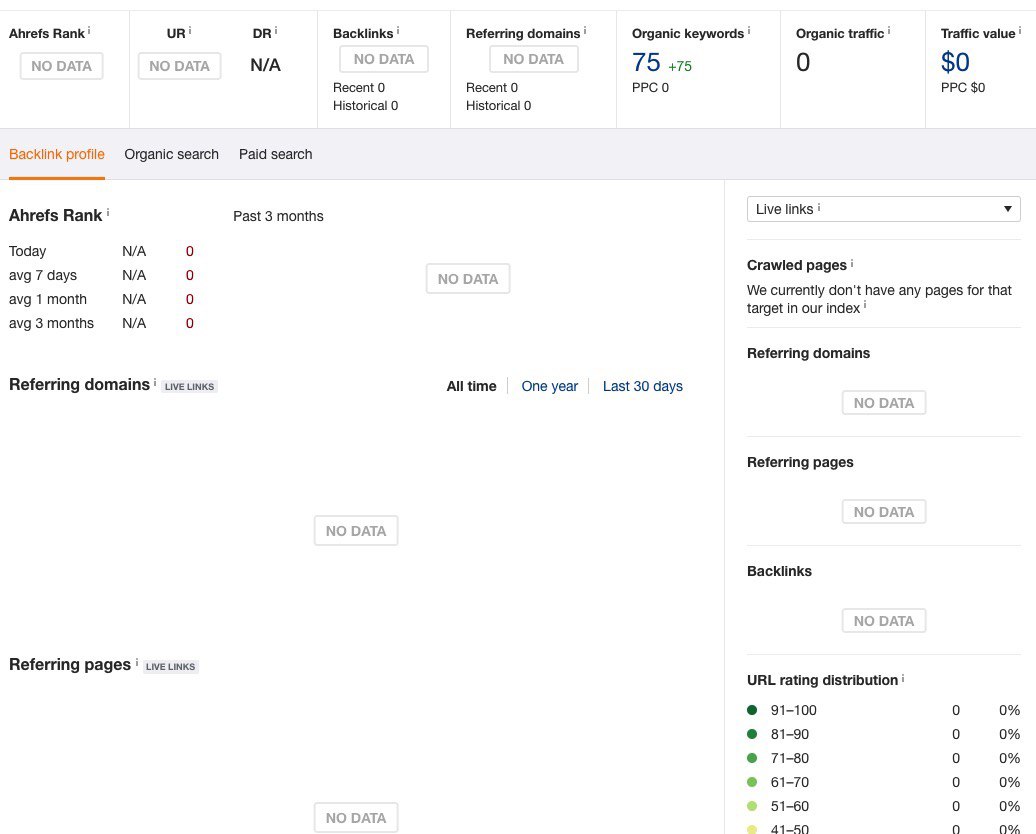The height and width of the screenshot is (834, 1036).
Task: Click the Crawled pages info icon
Action: coord(852,263)
